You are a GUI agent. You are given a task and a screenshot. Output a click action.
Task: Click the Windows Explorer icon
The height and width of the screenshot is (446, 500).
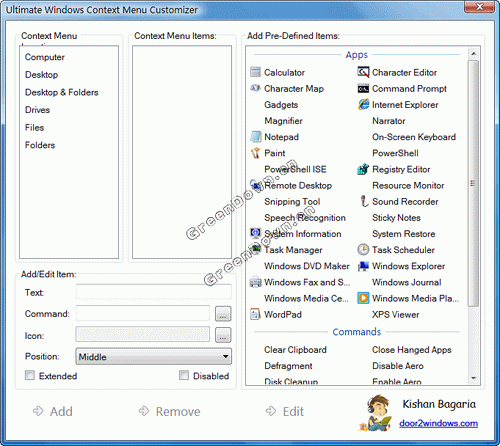pos(363,266)
